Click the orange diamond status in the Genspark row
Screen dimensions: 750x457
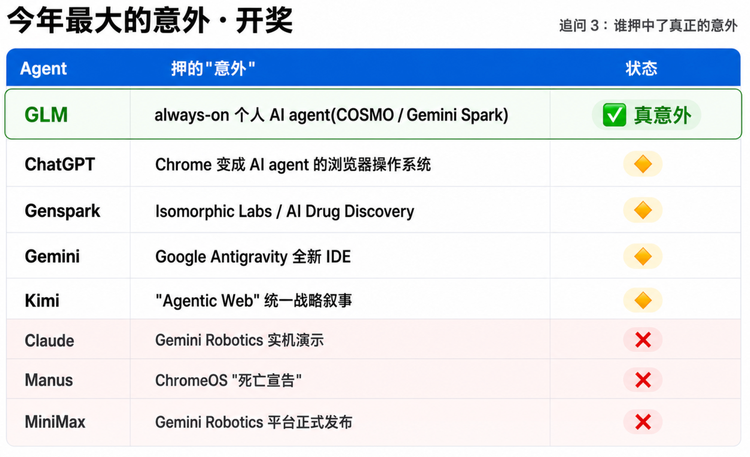point(643,210)
